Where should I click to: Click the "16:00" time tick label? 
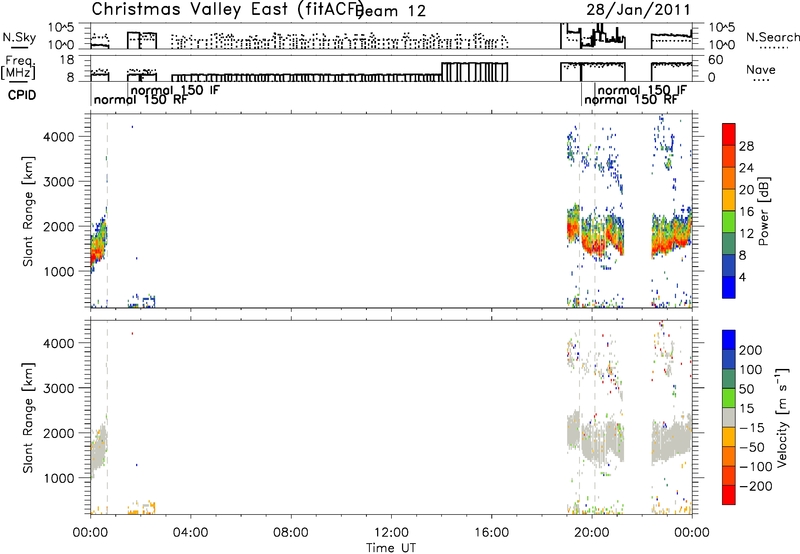pyautogui.click(x=491, y=533)
